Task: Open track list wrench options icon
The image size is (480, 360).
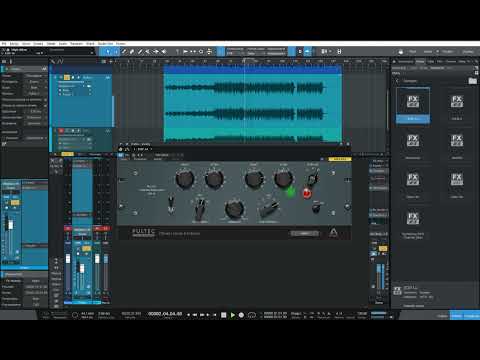Action: pyautogui.click(x=53, y=61)
